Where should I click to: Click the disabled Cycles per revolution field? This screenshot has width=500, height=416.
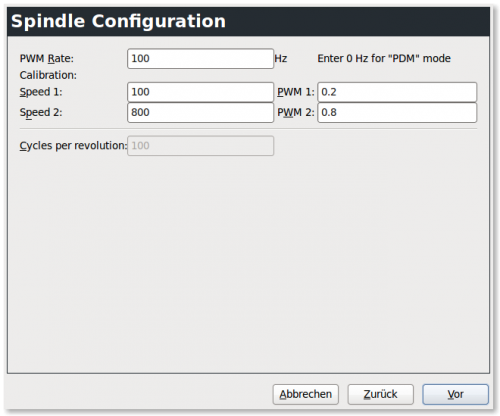200,146
